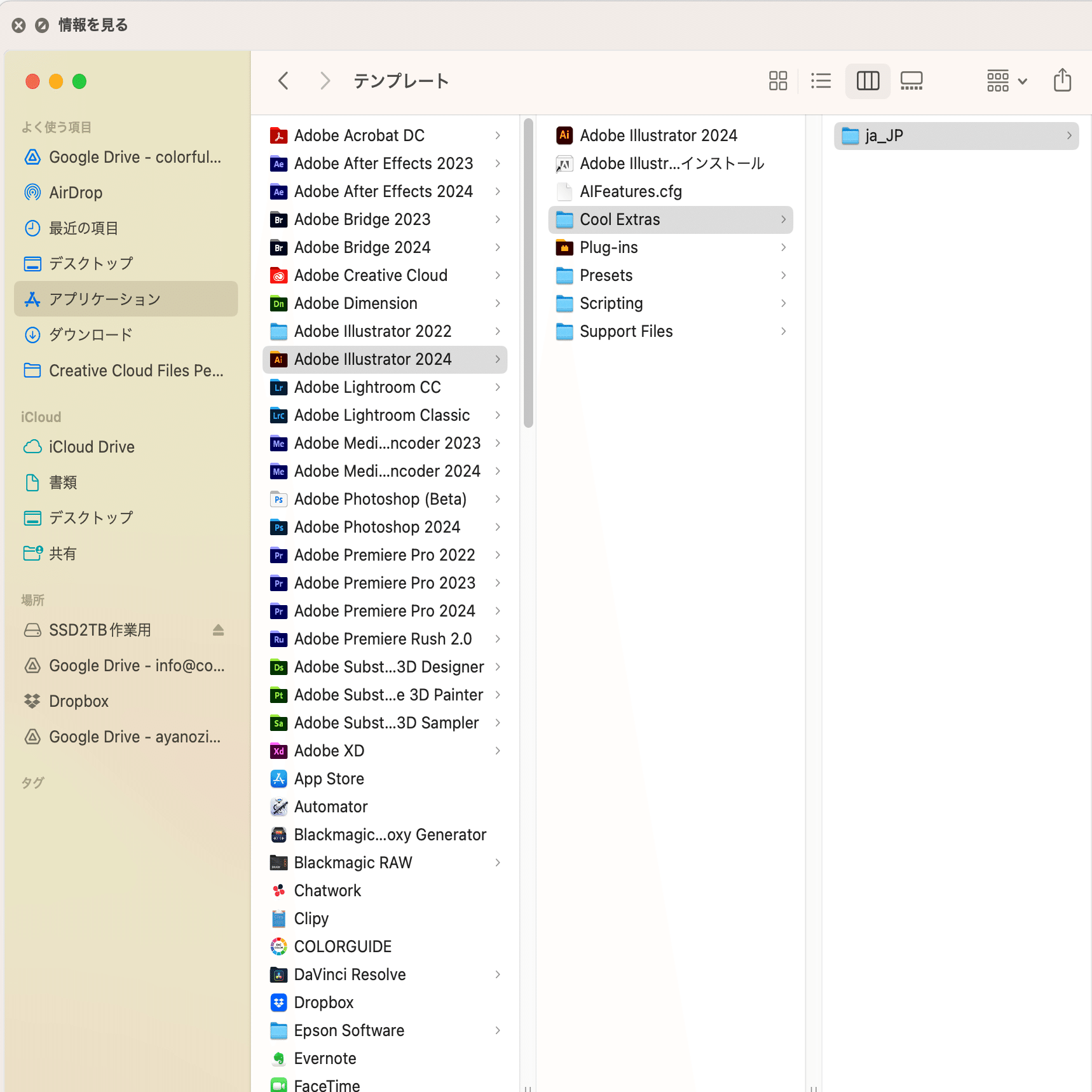Switch to icon grid view

pos(778,81)
